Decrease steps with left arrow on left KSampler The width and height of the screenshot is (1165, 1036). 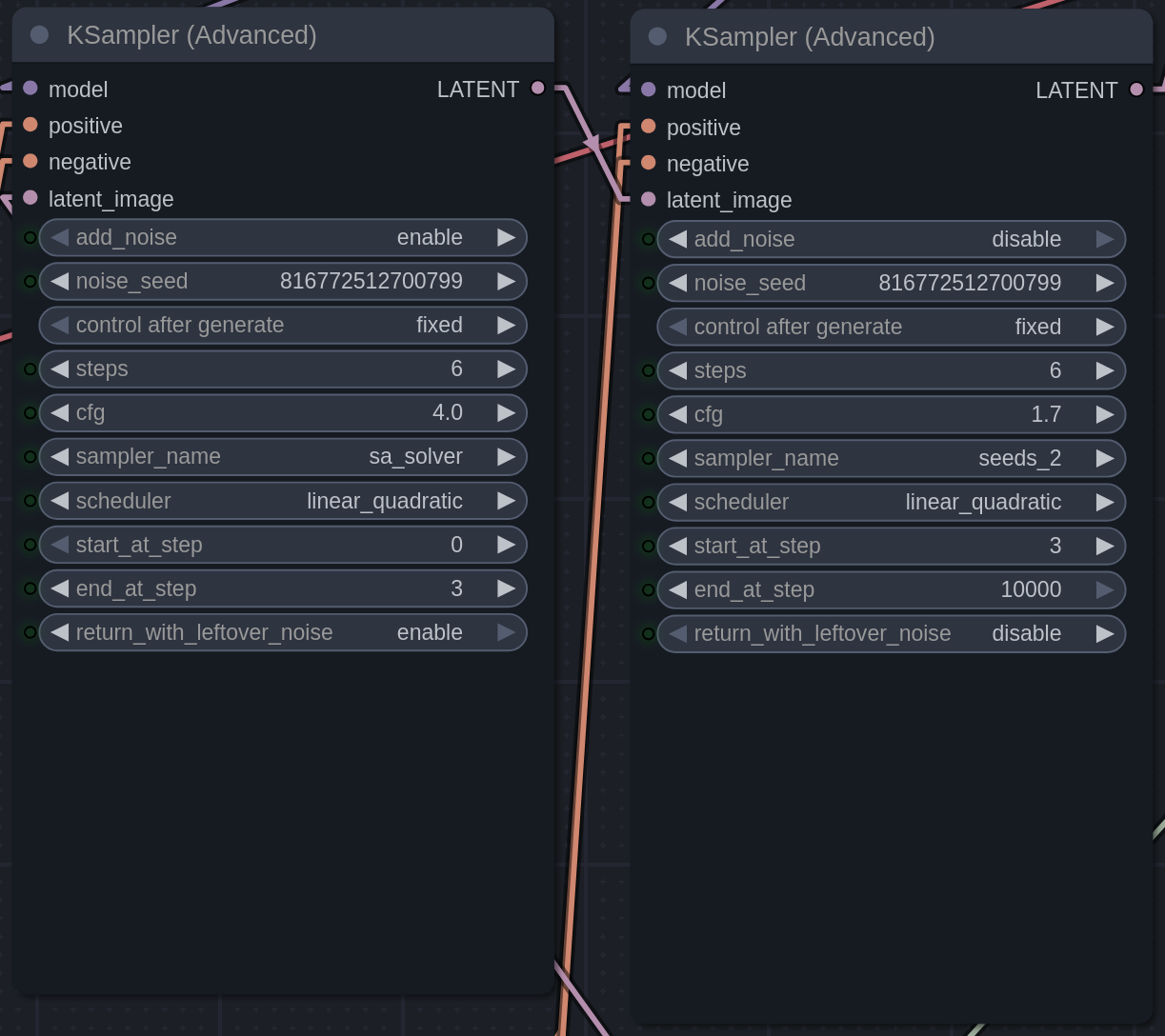click(59, 369)
